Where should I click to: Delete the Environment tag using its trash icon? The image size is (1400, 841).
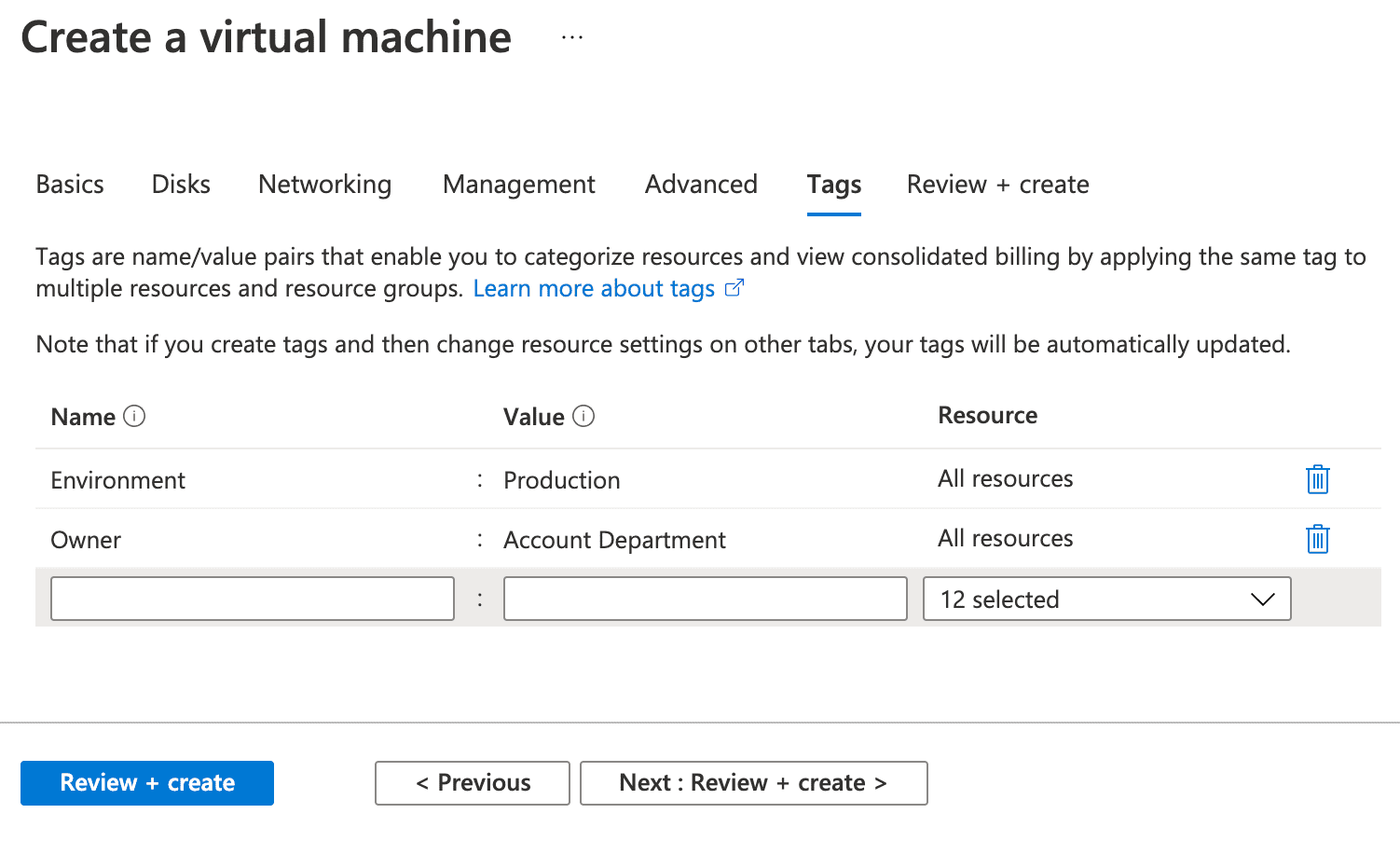(1317, 479)
